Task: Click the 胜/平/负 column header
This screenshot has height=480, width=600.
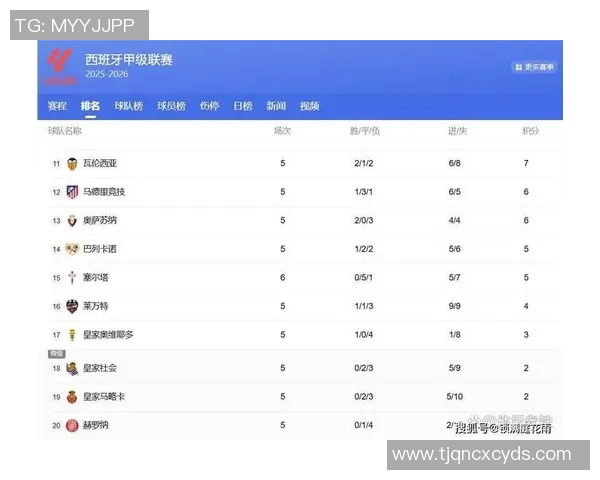Action: pos(365,131)
